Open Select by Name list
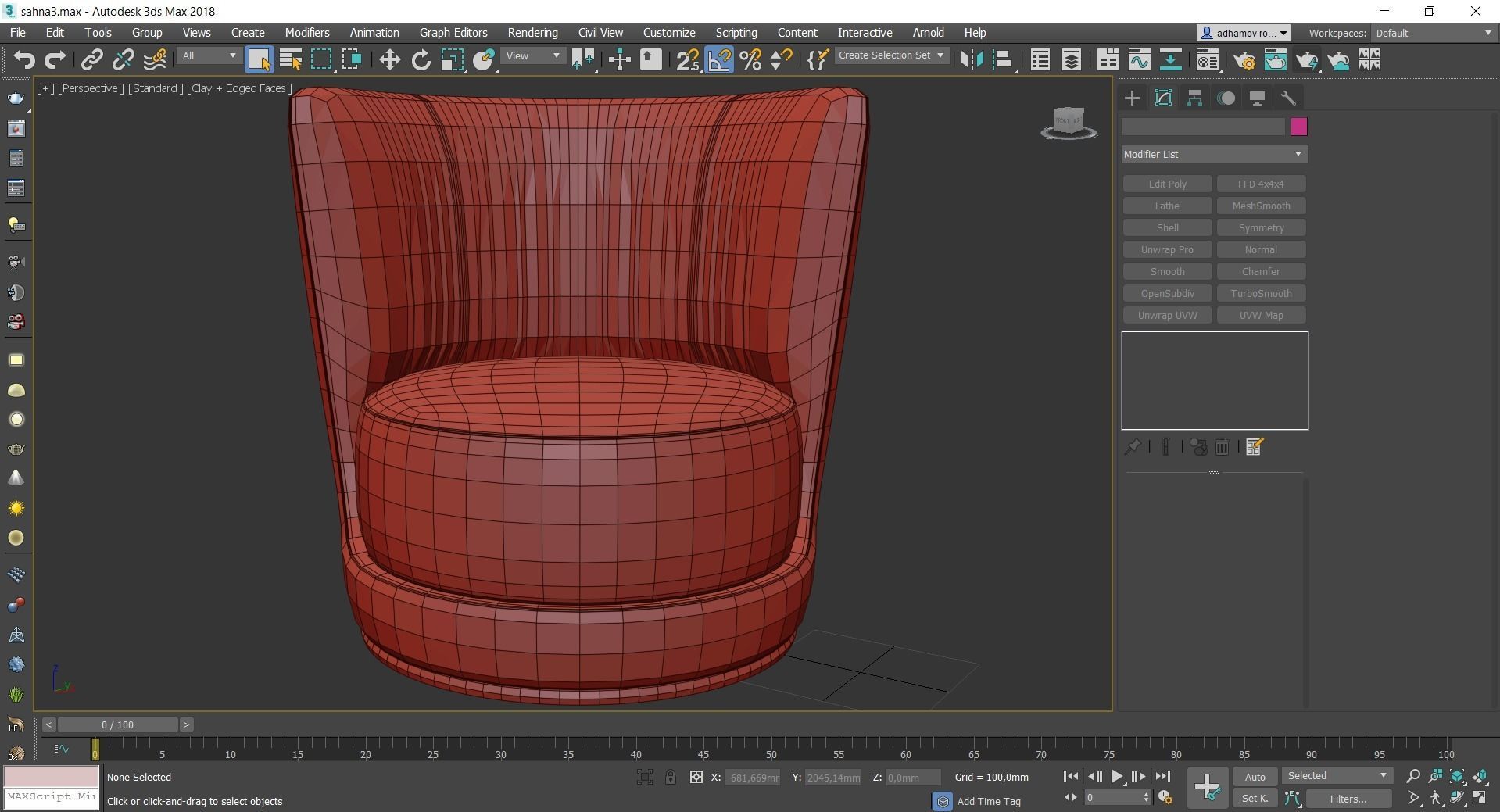This screenshot has width=1500, height=812. (291, 60)
